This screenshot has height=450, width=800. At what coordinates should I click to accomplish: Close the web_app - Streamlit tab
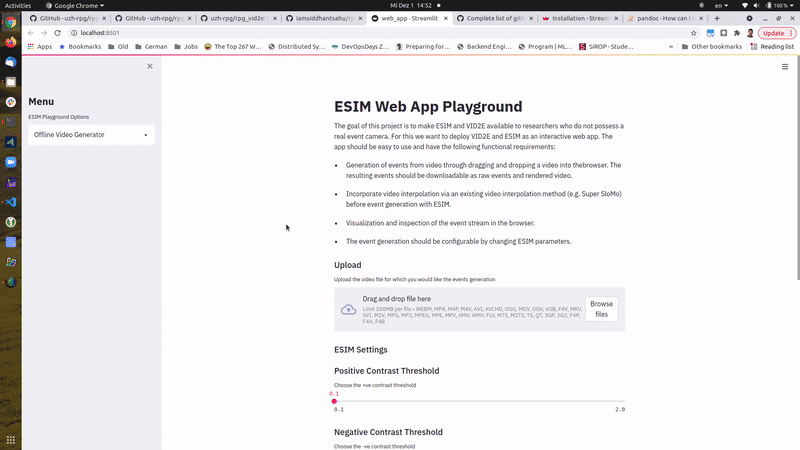445,18
